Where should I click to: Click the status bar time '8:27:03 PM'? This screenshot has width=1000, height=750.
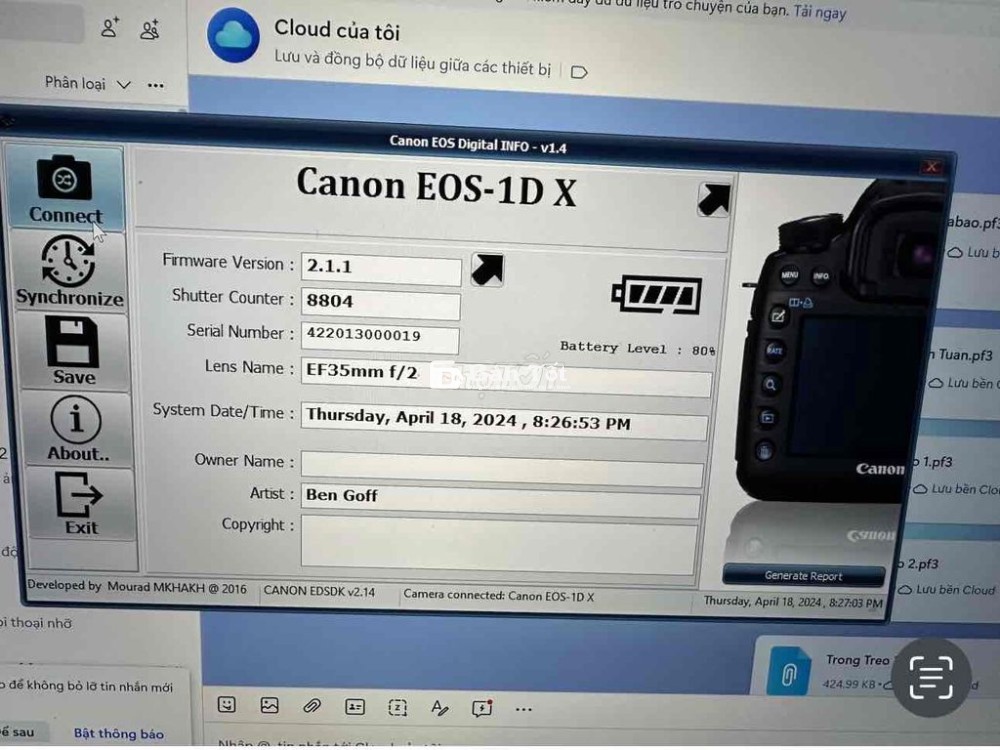[855, 603]
